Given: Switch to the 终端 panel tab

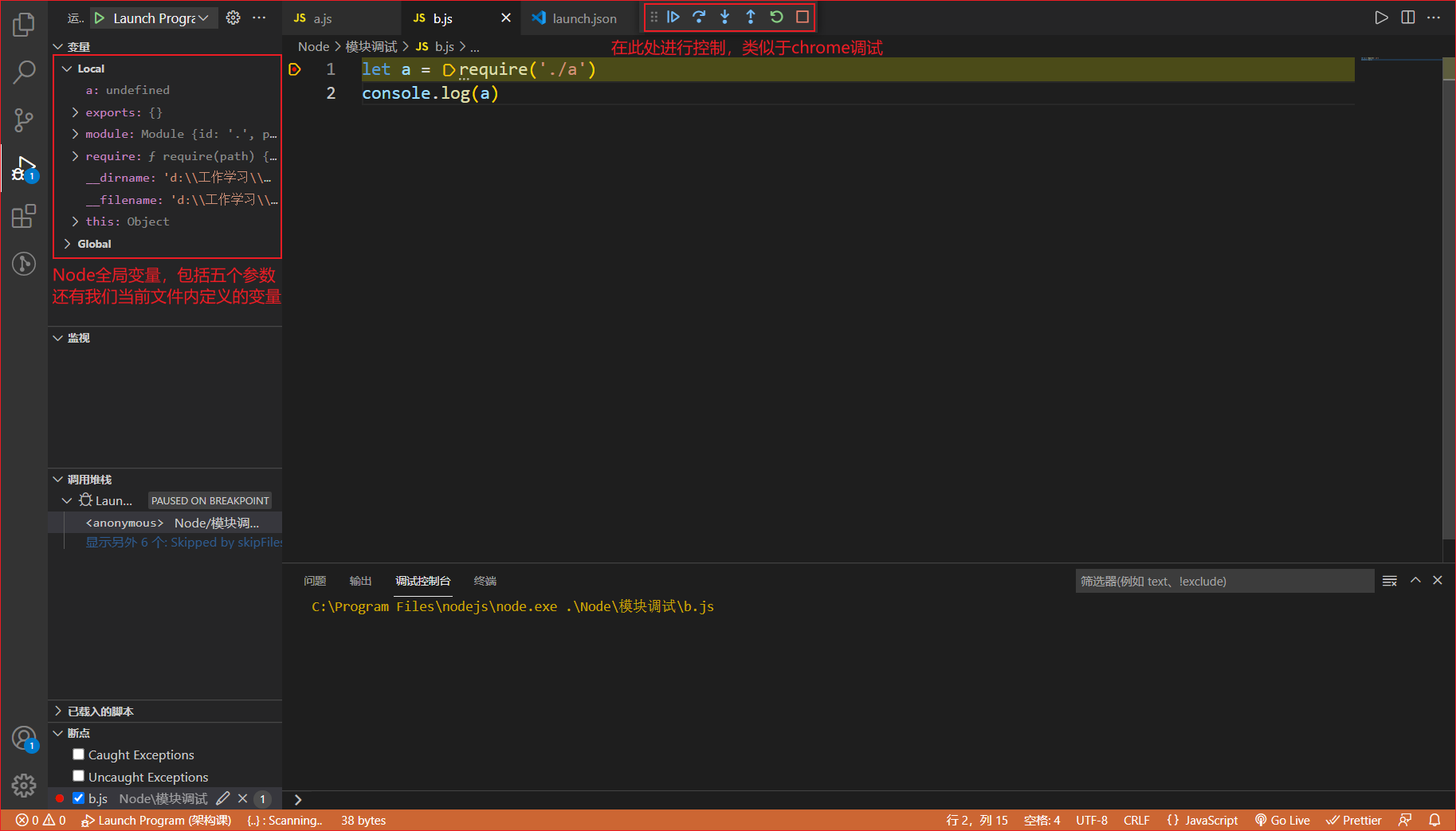Looking at the screenshot, I should coord(485,581).
